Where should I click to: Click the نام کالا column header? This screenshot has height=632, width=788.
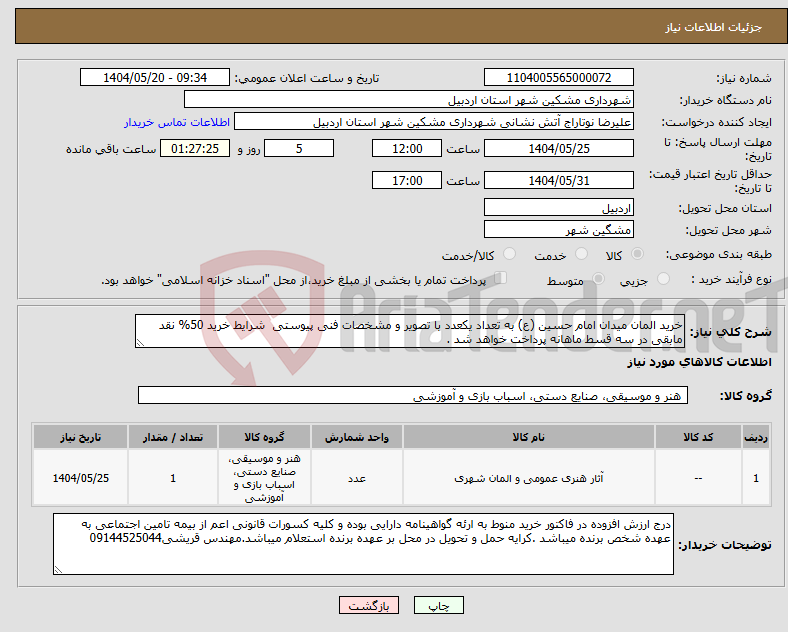point(529,437)
